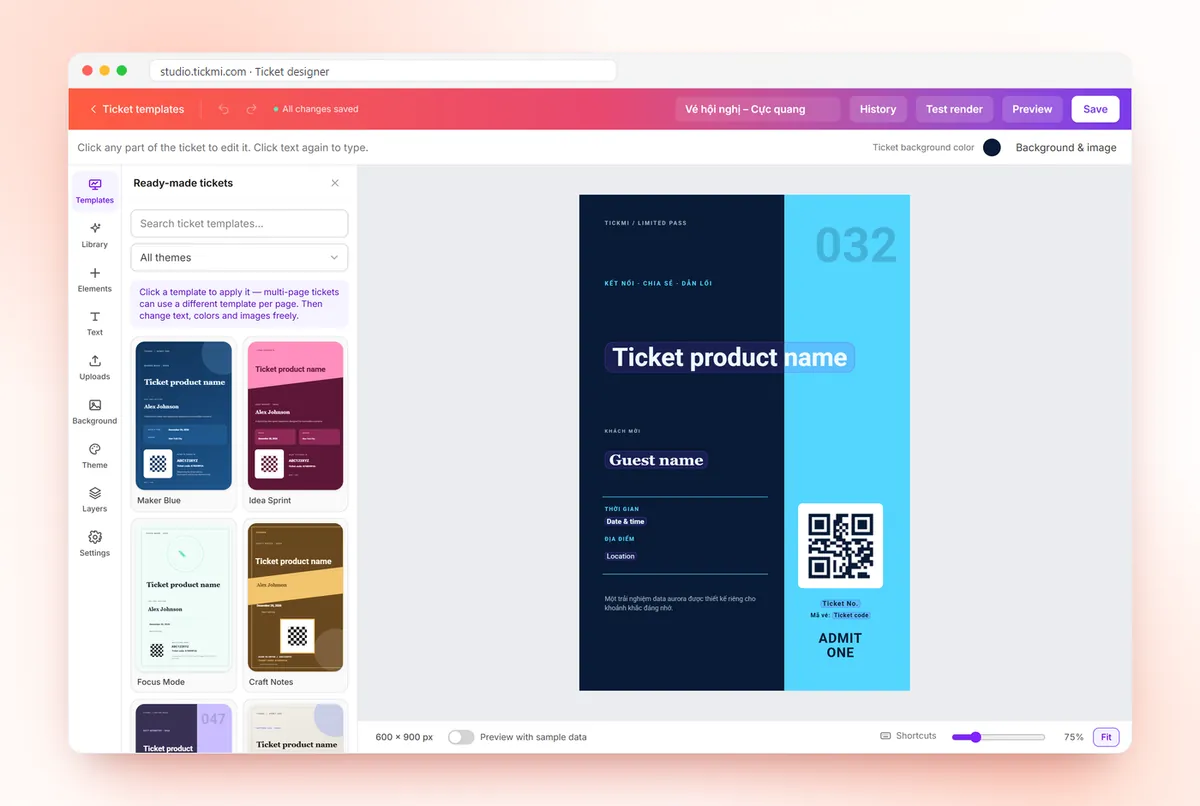The width and height of the screenshot is (1200, 806).
Task: Select the Guest name placeholder on canvas
Action: tap(656, 460)
